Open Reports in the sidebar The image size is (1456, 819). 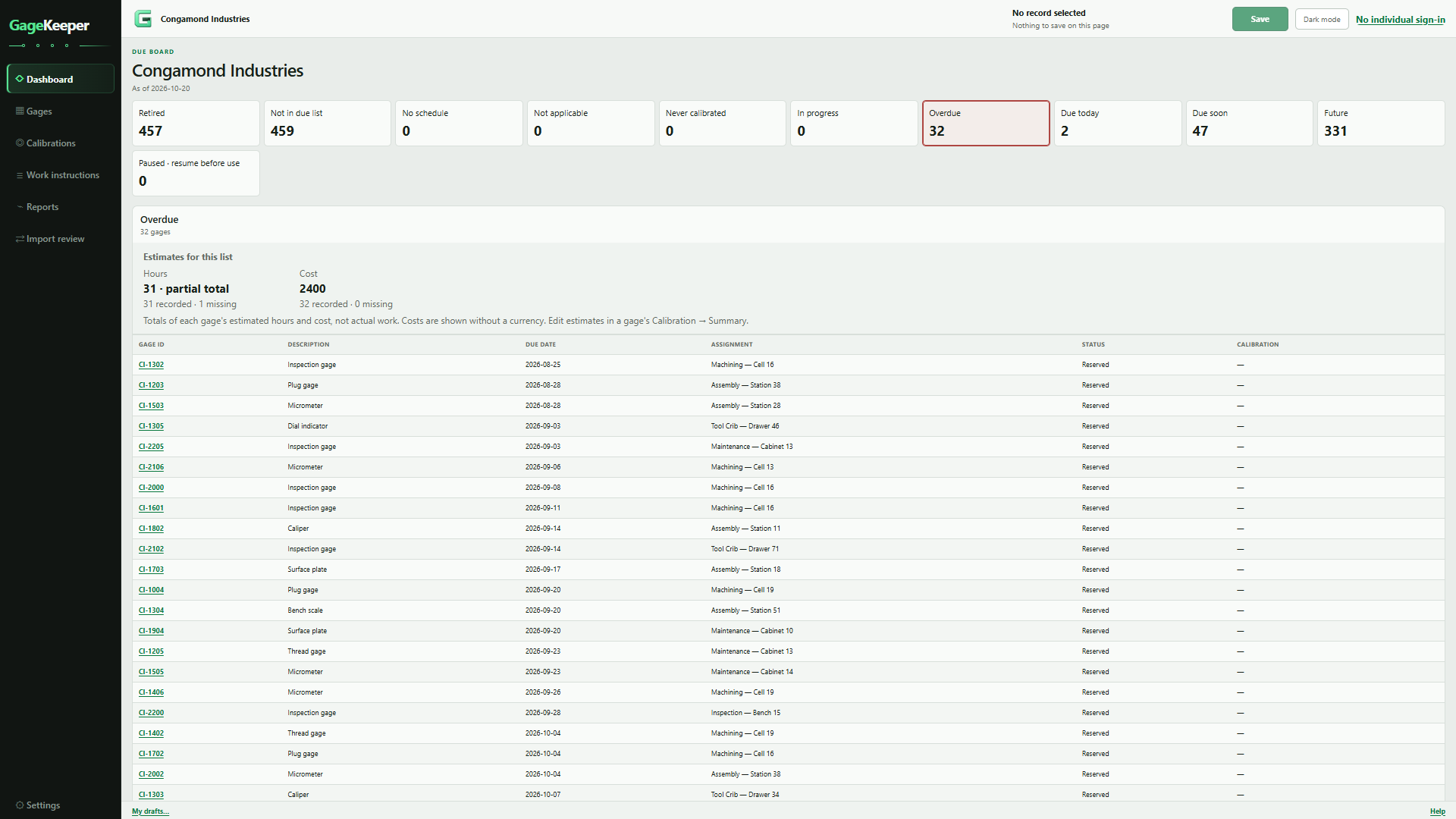point(61,206)
